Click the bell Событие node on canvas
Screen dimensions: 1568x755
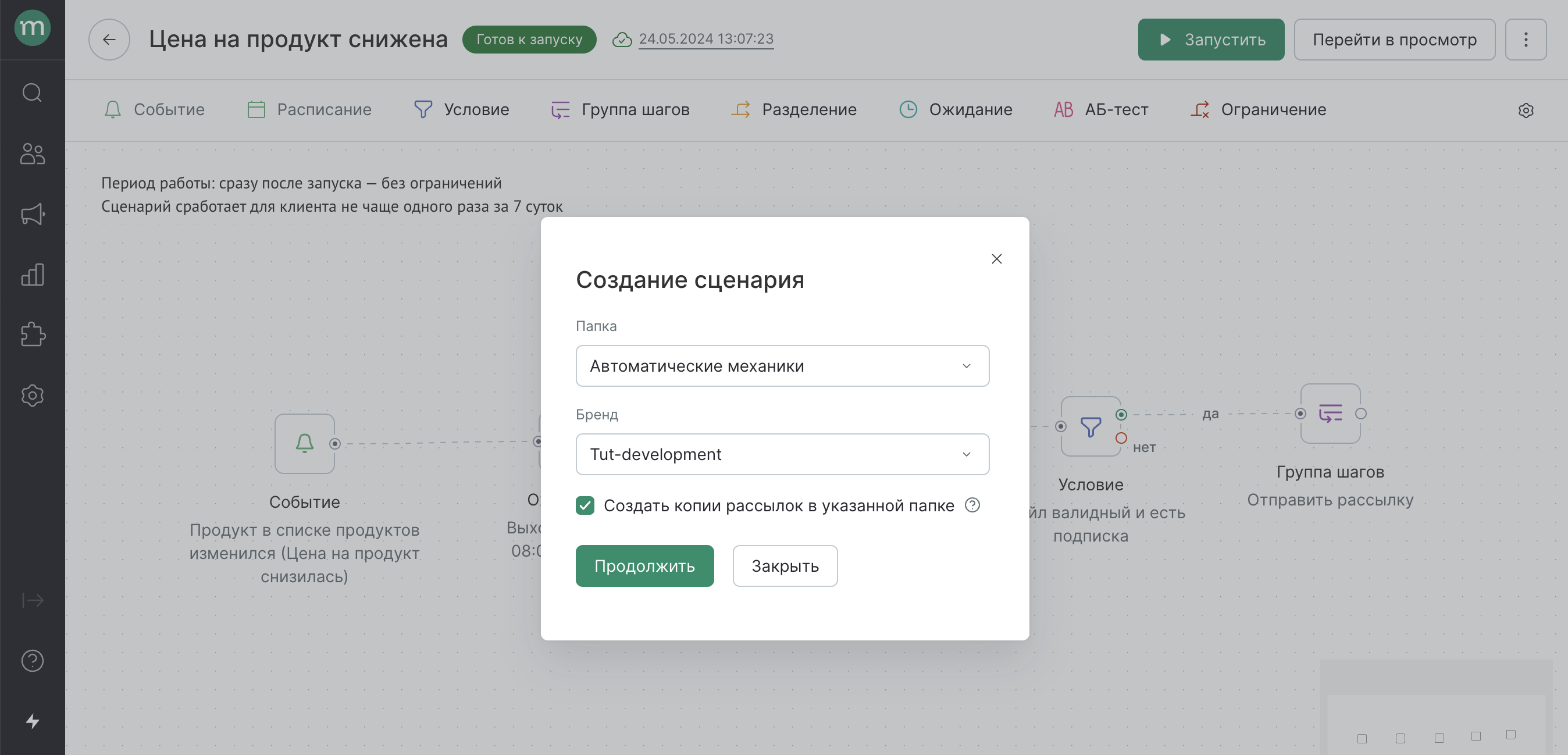(304, 443)
